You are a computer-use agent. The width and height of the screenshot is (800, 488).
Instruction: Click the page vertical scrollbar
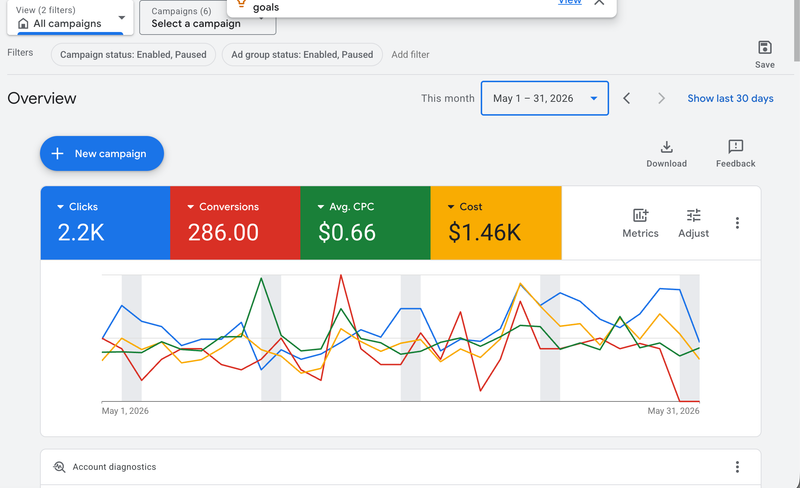pyautogui.click(x=796, y=31)
